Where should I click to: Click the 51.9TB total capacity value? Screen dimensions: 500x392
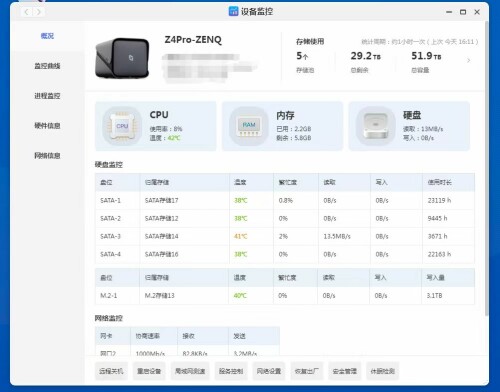[x=426, y=56]
